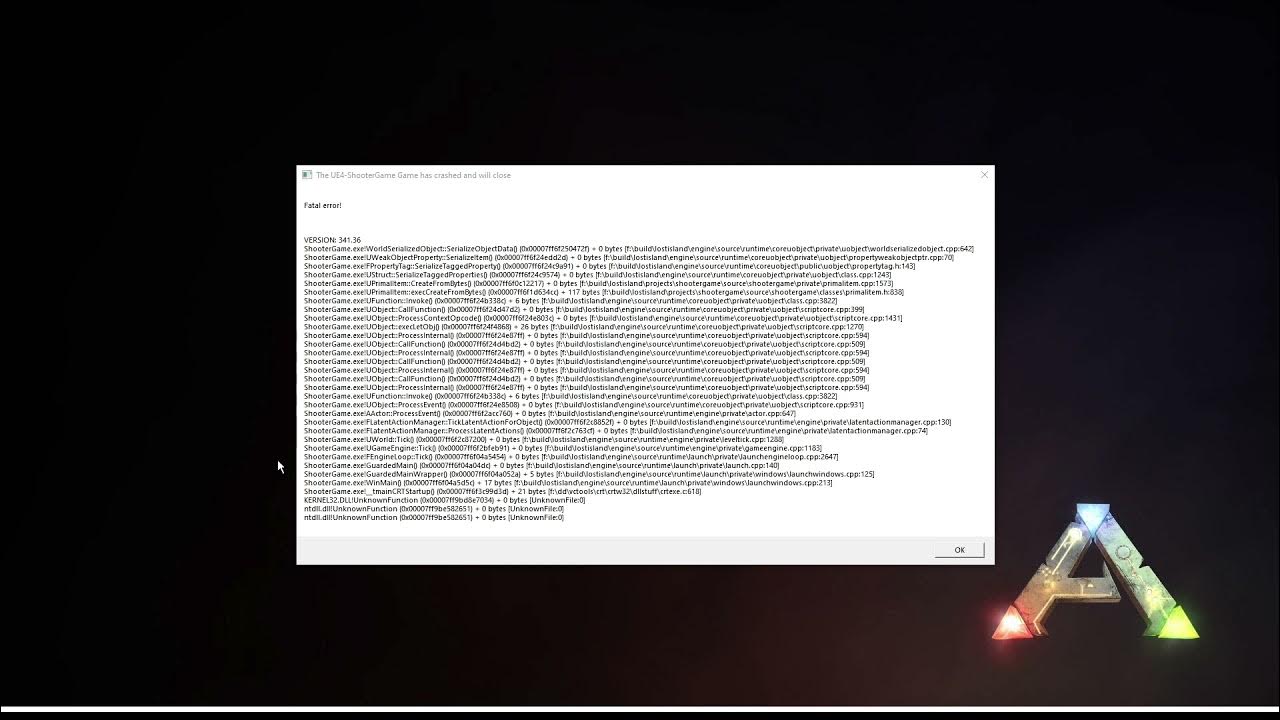This screenshot has width=1280, height=720.
Task: Click the 'VERSION: 341.36' line
Action: 332,240
